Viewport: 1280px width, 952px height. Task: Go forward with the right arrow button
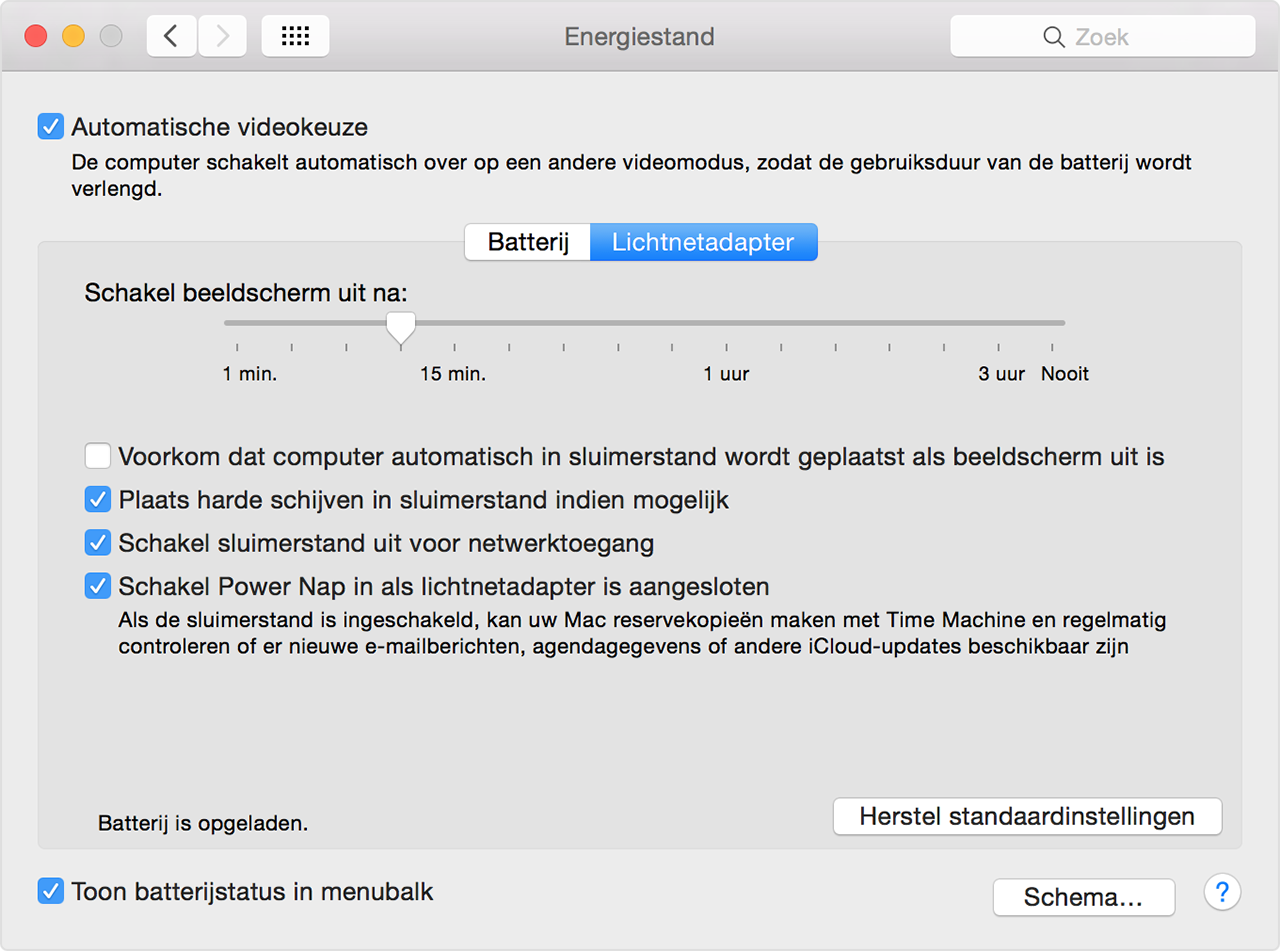tap(222, 37)
